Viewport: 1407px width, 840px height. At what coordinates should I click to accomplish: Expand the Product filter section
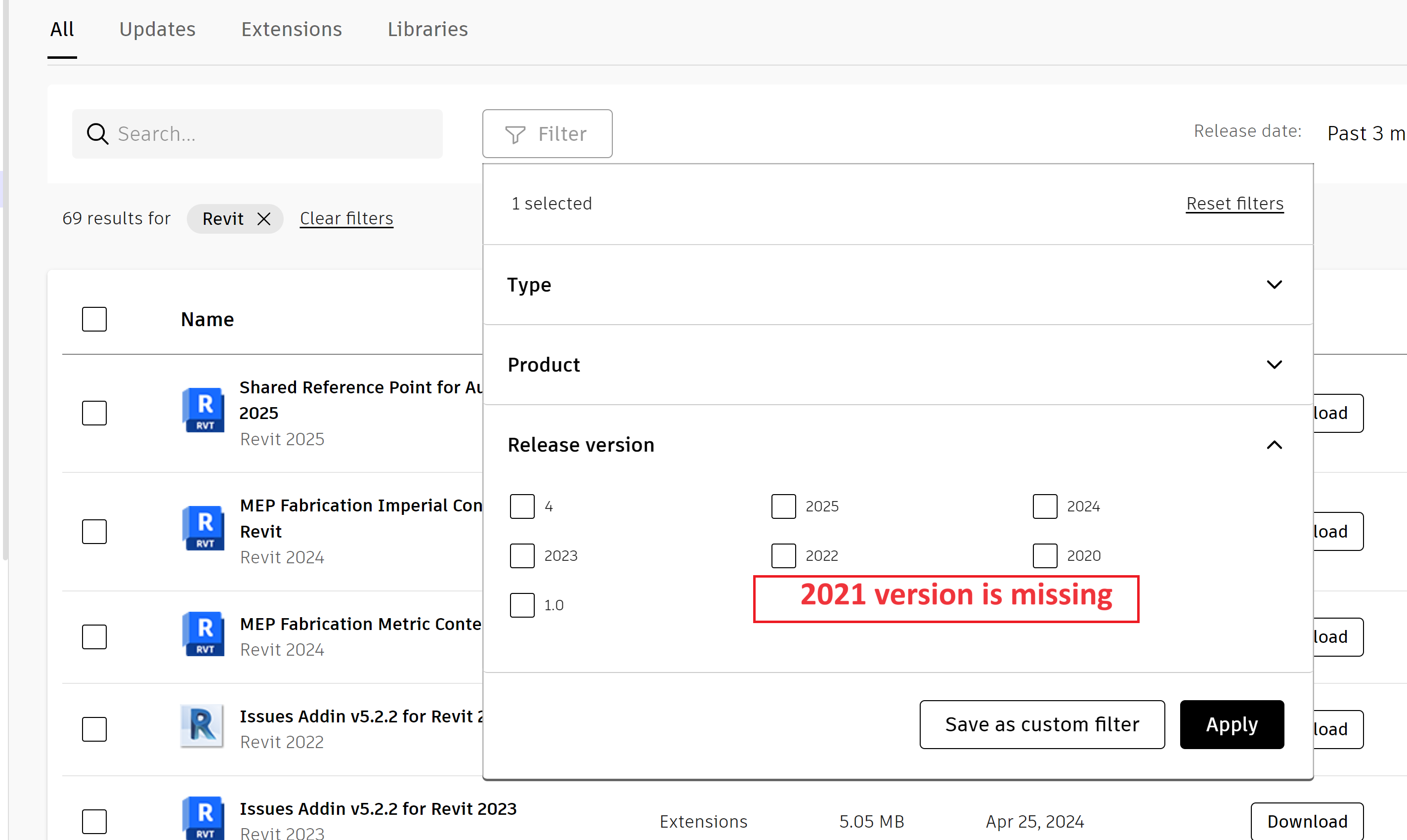(1274, 365)
